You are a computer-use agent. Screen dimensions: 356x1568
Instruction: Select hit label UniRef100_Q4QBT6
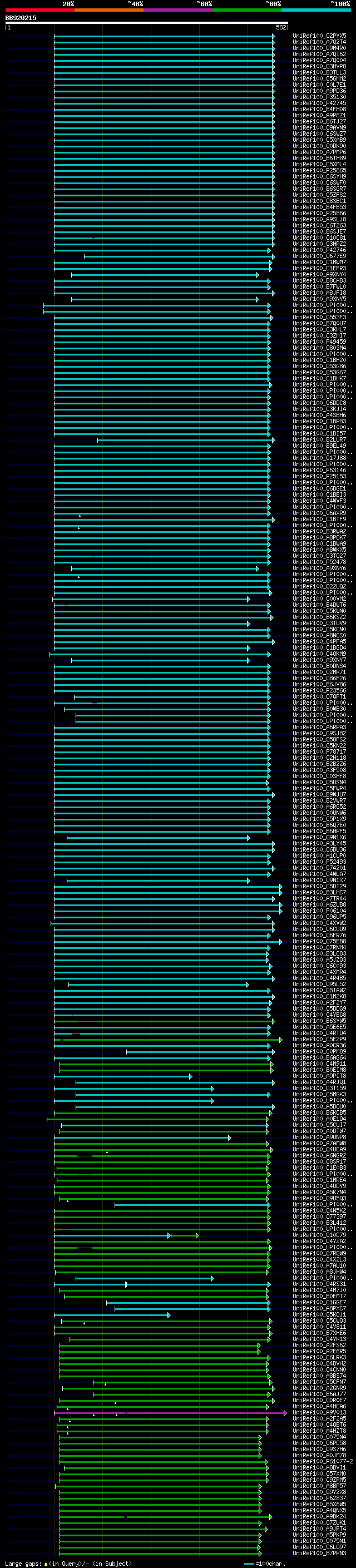point(319,1425)
